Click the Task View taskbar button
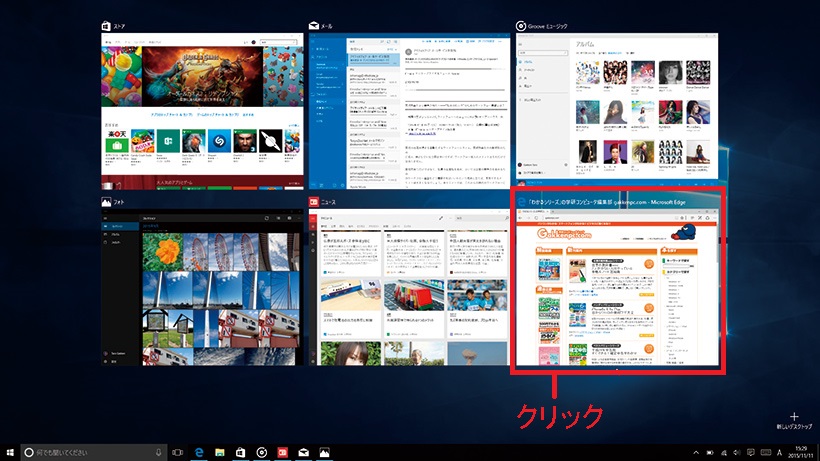This screenshot has height=461, width=820. 177,452
